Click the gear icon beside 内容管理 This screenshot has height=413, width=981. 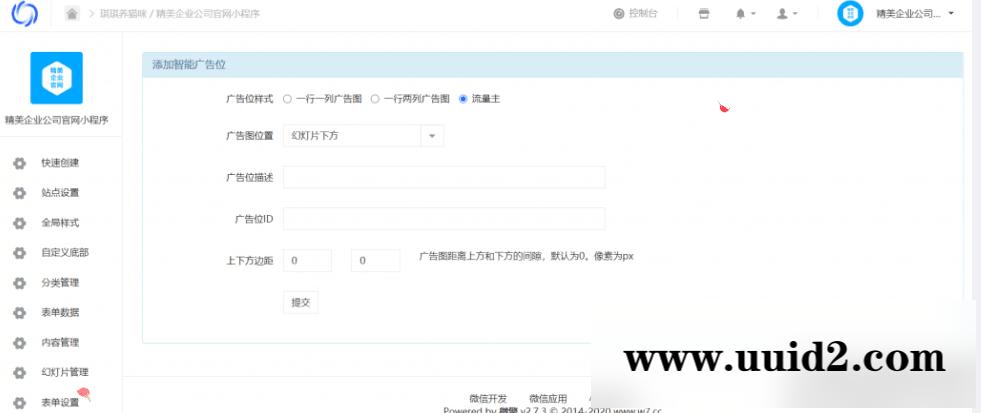18,343
